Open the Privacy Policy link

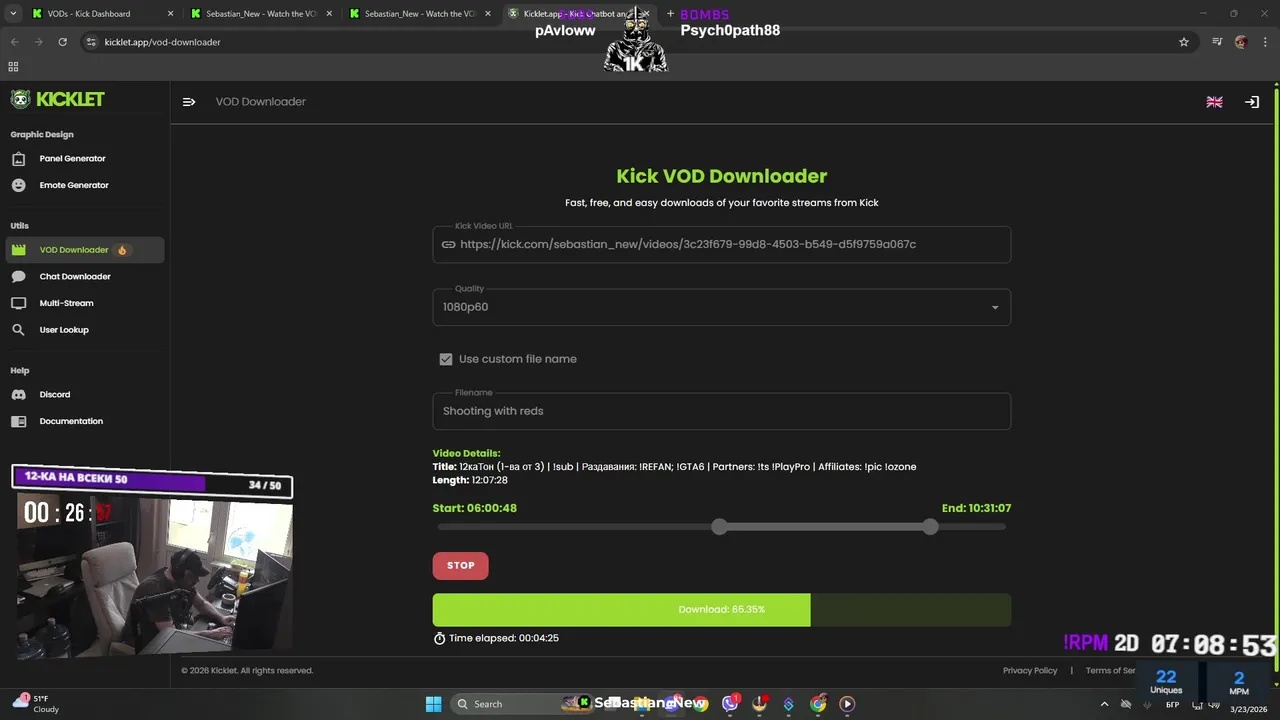click(x=1030, y=670)
